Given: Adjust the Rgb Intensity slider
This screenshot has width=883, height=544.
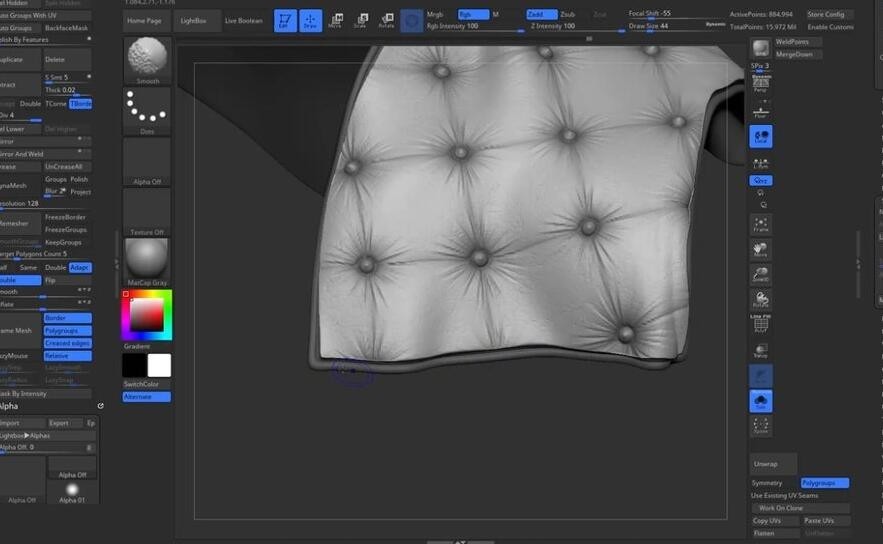Looking at the screenshot, I should (x=475, y=26).
